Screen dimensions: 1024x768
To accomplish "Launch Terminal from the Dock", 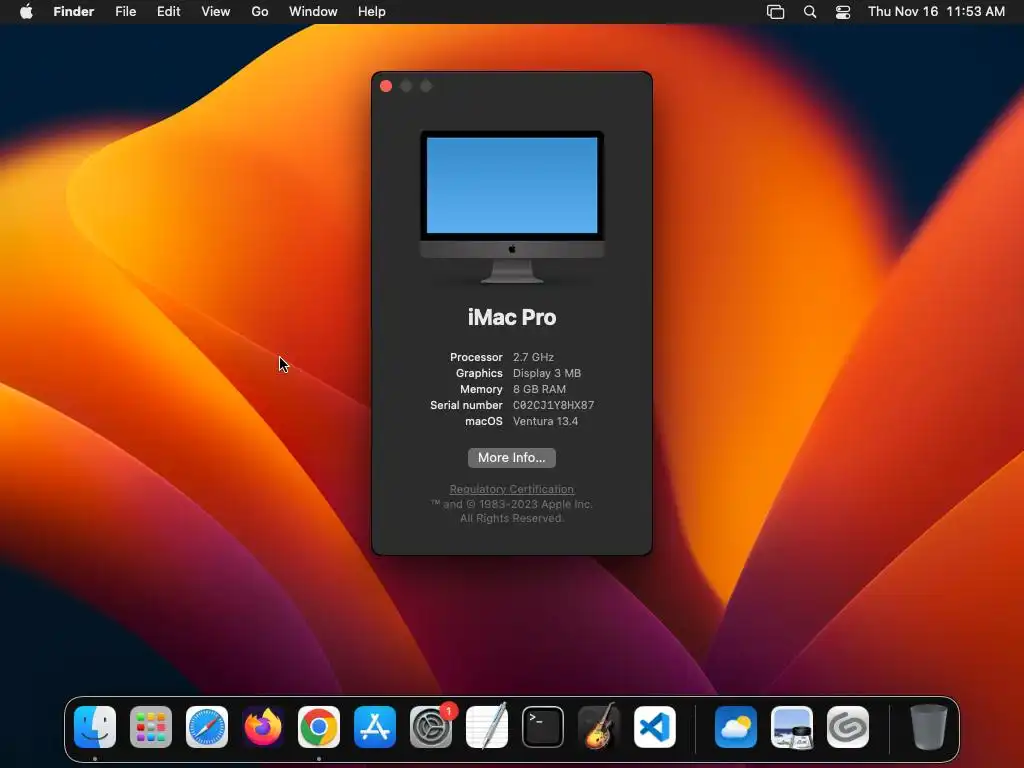I will 543,727.
